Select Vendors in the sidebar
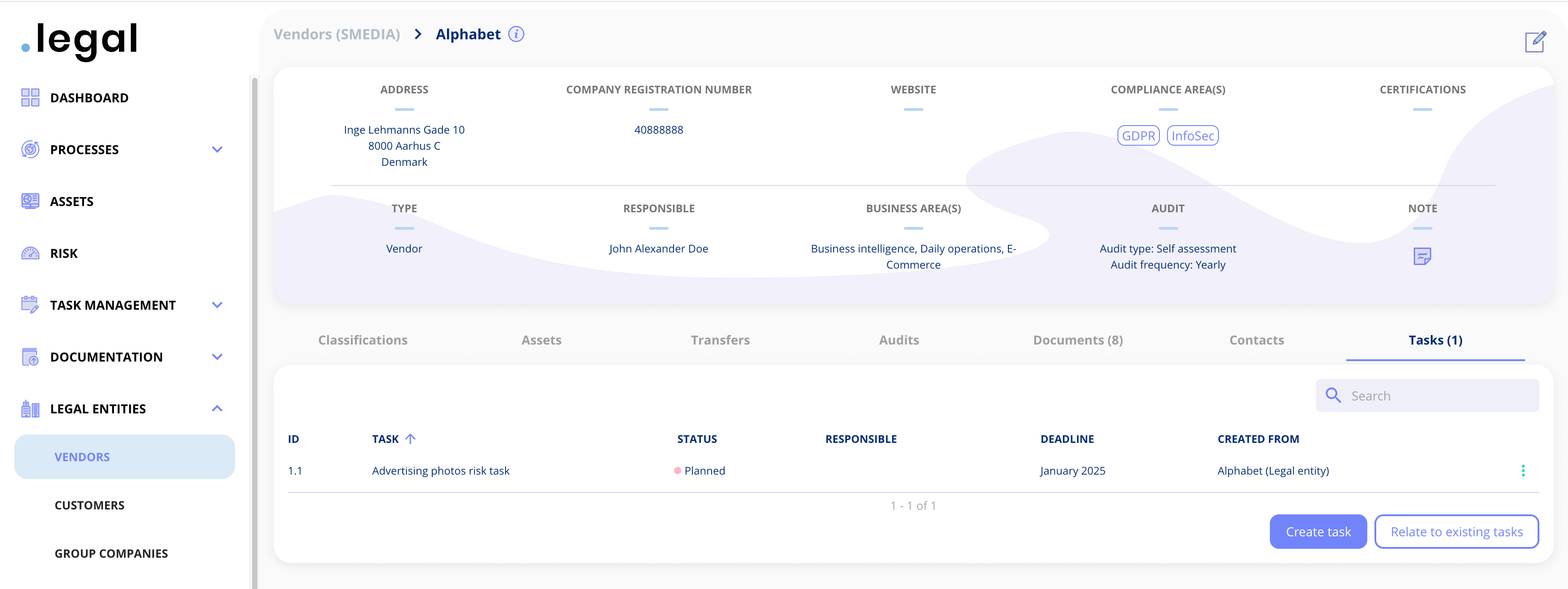 [124, 456]
